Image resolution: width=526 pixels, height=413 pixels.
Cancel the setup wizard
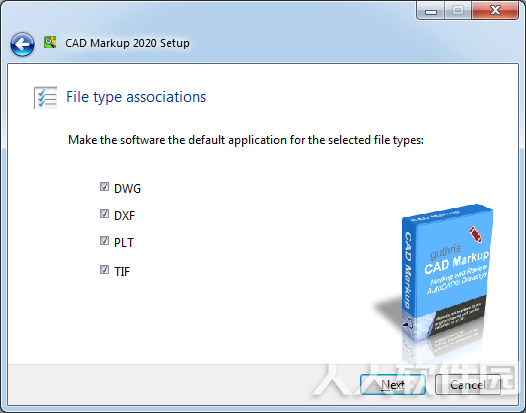point(468,384)
